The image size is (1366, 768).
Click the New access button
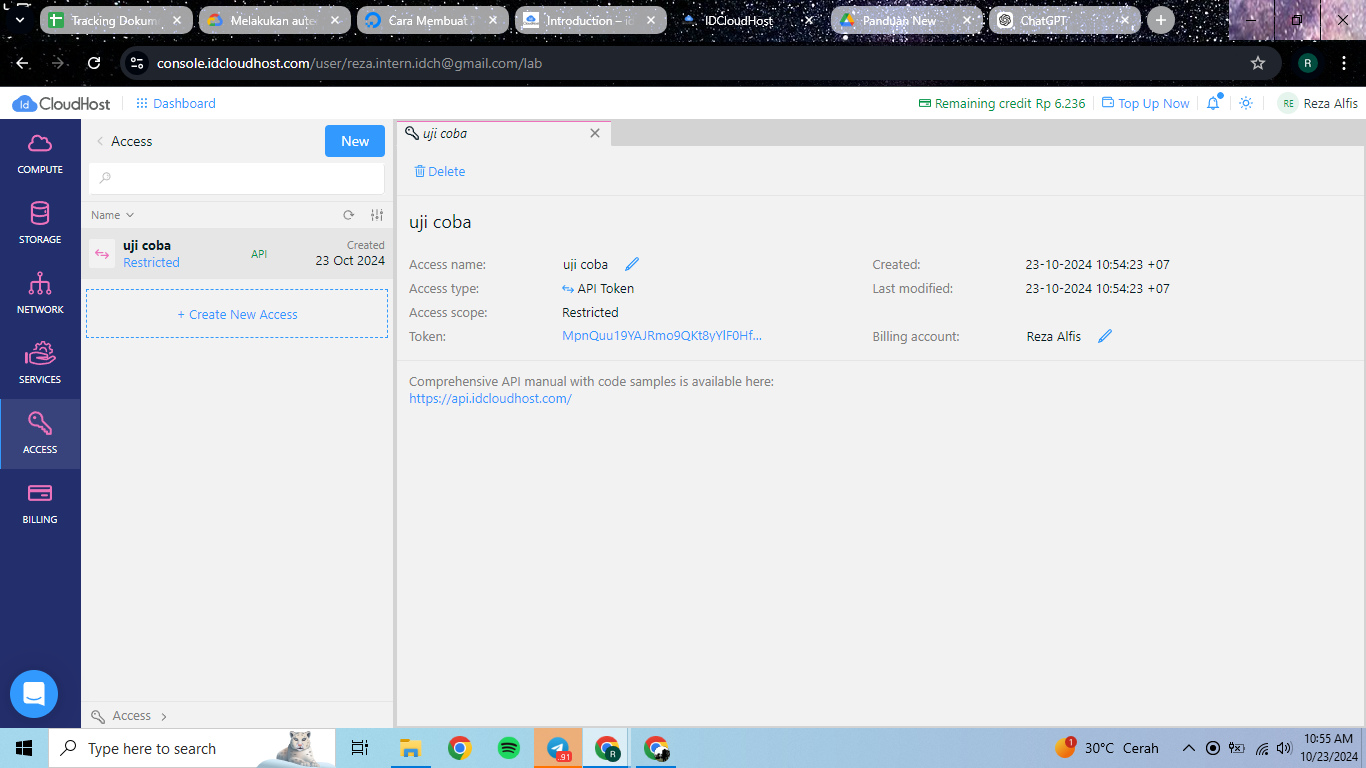click(x=355, y=141)
